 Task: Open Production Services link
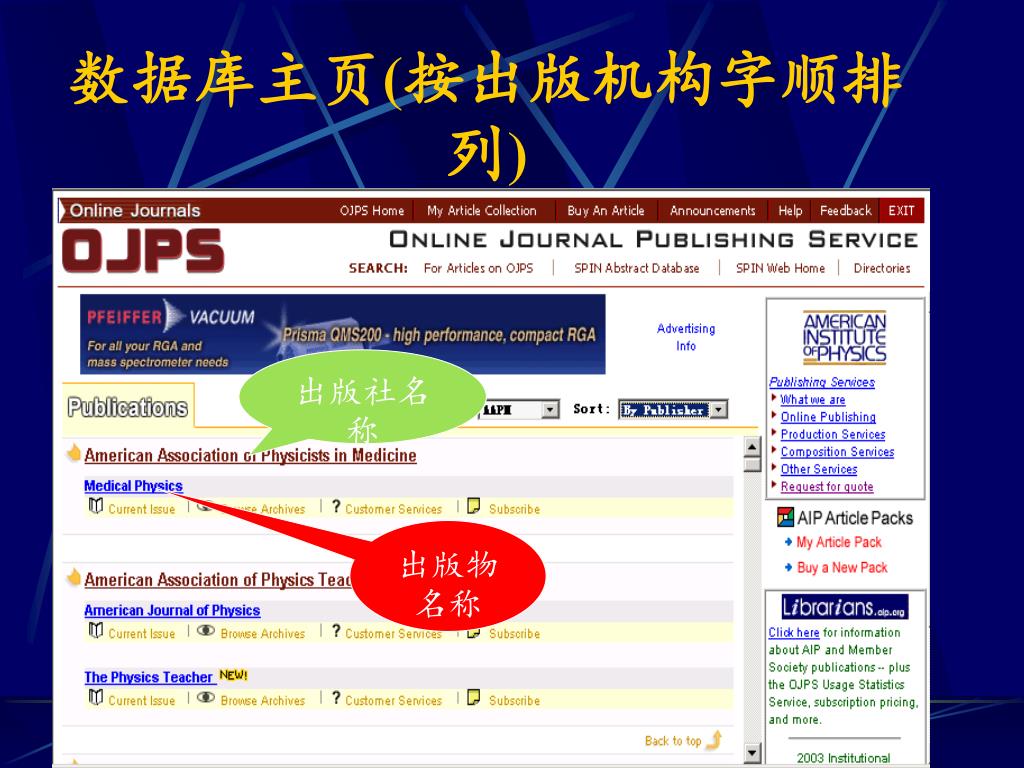(833, 434)
